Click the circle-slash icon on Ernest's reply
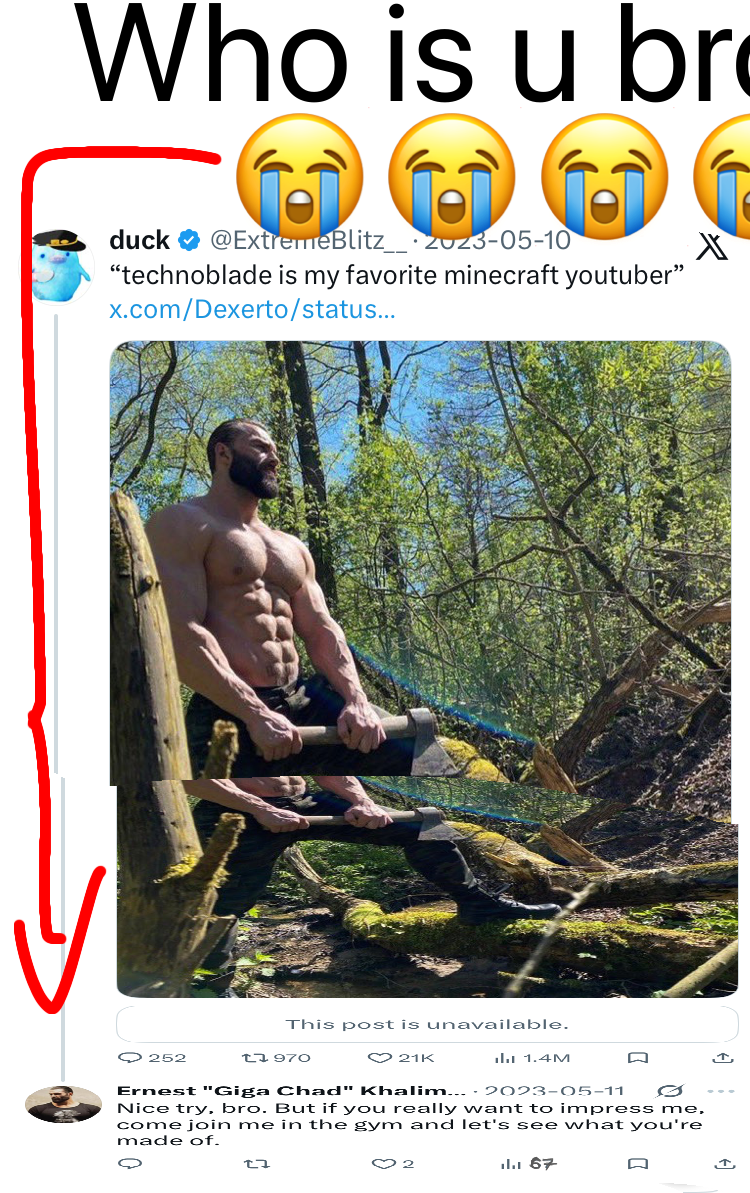 click(x=670, y=1091)
